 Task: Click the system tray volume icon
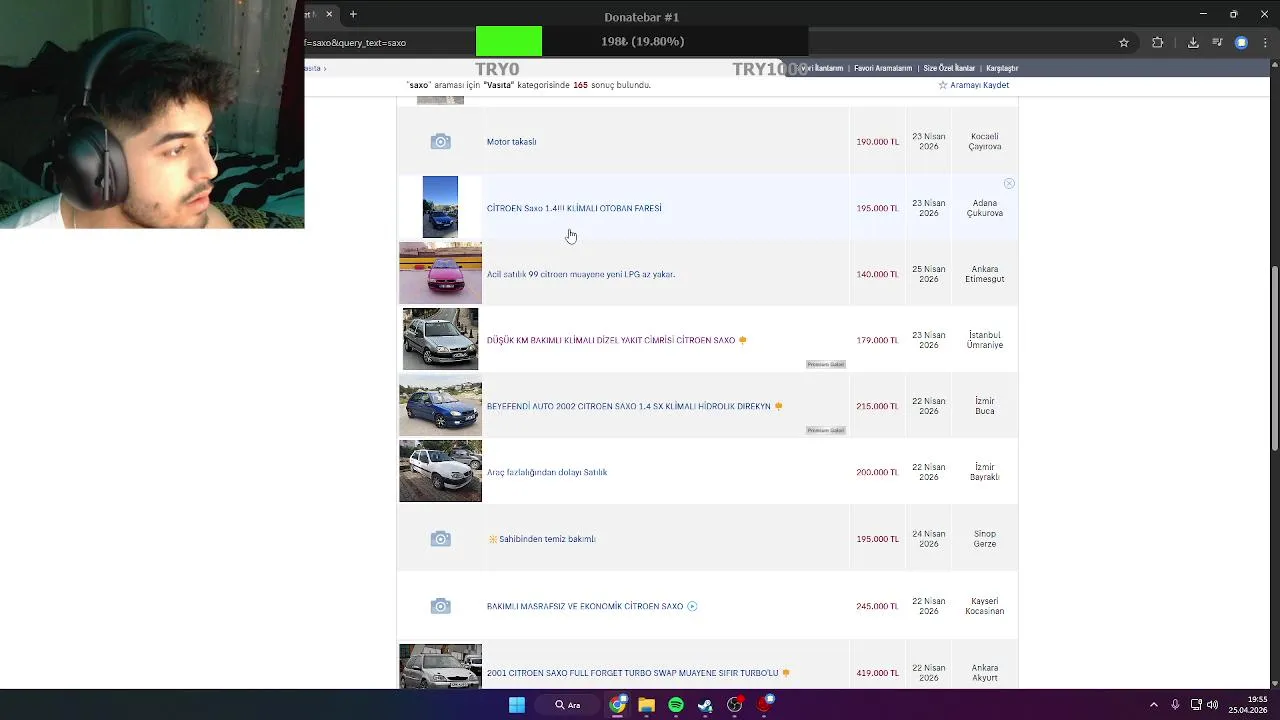tap(1213, 705)
